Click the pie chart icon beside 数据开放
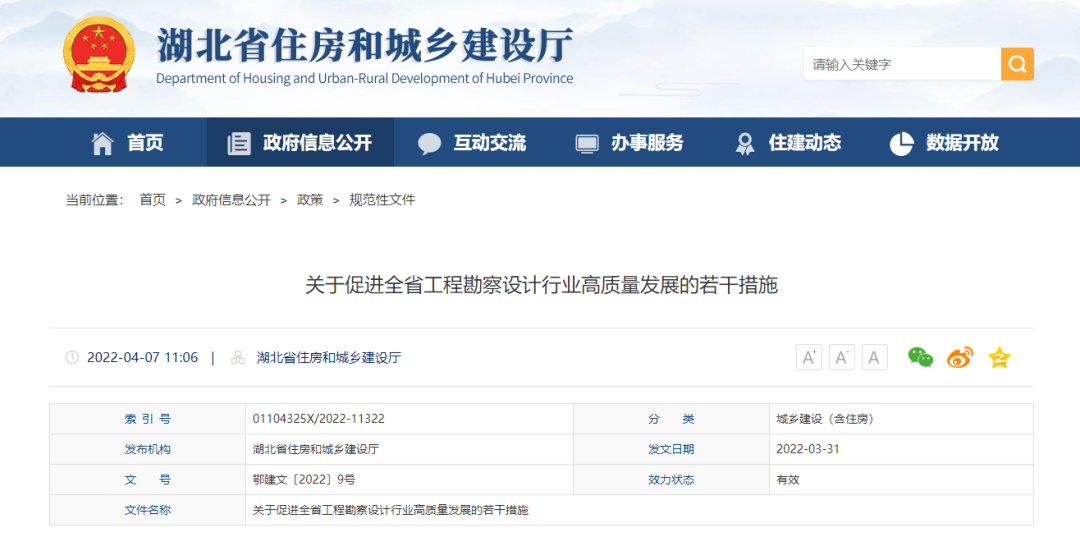 tap(902, 143)
